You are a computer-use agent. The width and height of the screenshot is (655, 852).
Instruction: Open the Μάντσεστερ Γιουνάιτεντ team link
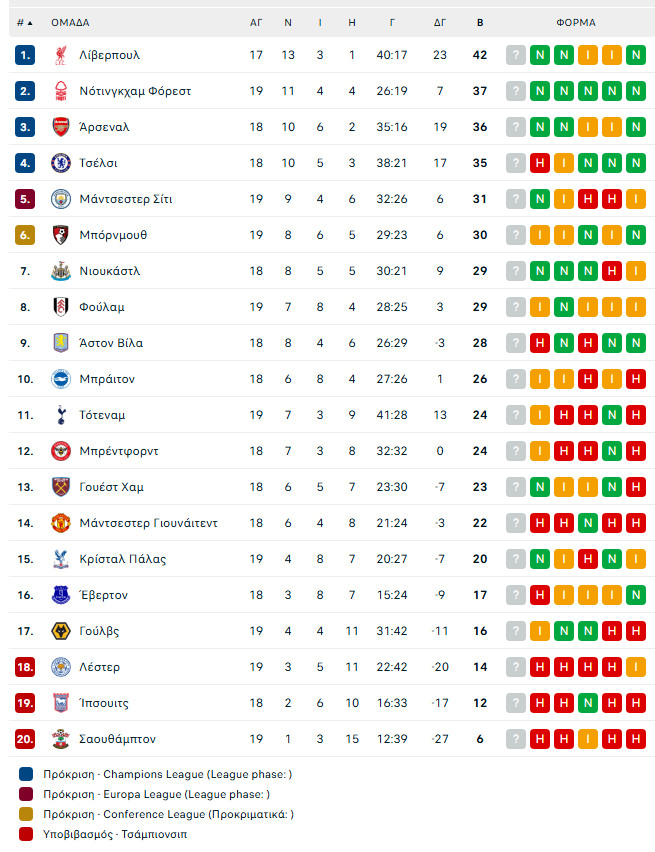click(x=148, y=523)
